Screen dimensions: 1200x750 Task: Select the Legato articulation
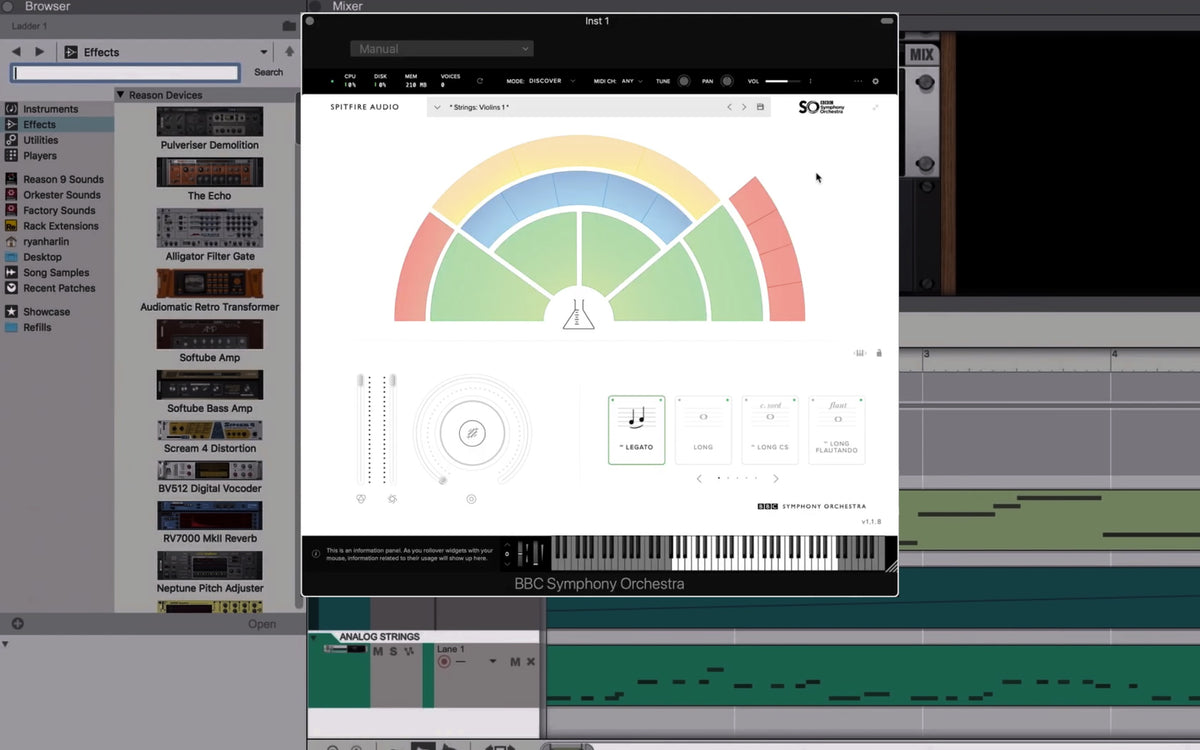click(636, 430)
